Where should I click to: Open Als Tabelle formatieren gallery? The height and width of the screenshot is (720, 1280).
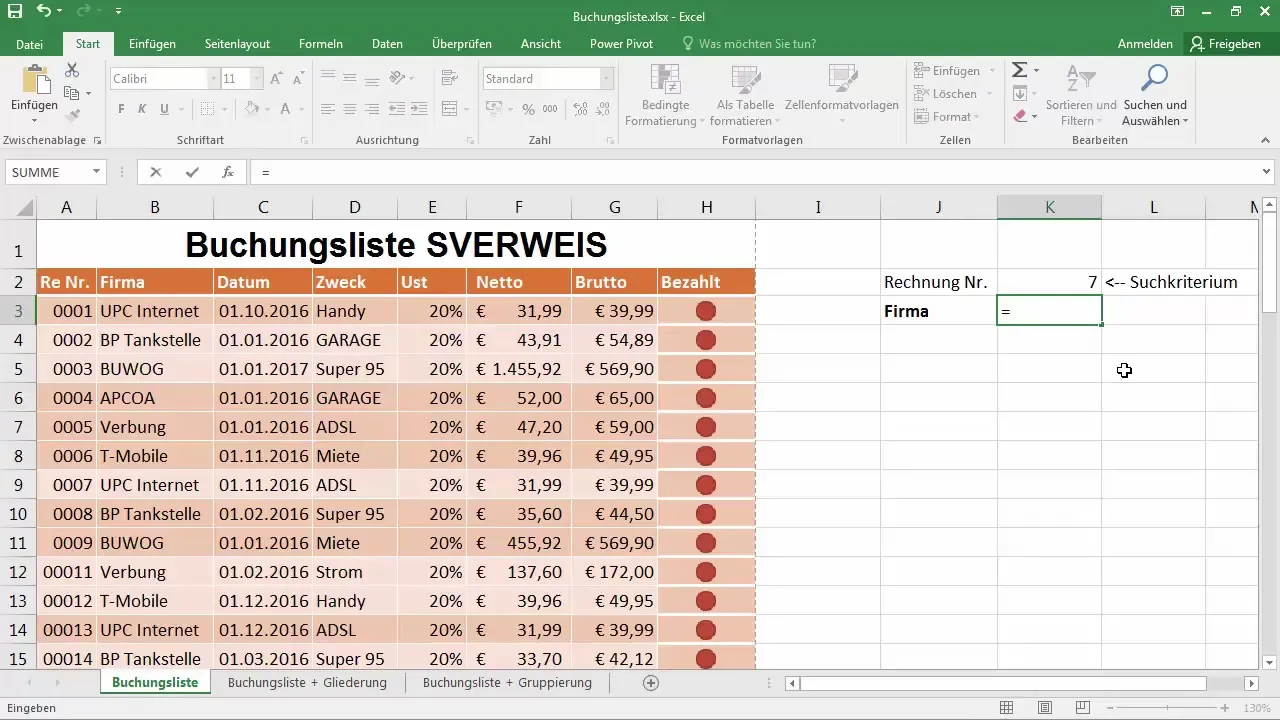(745, 98)
